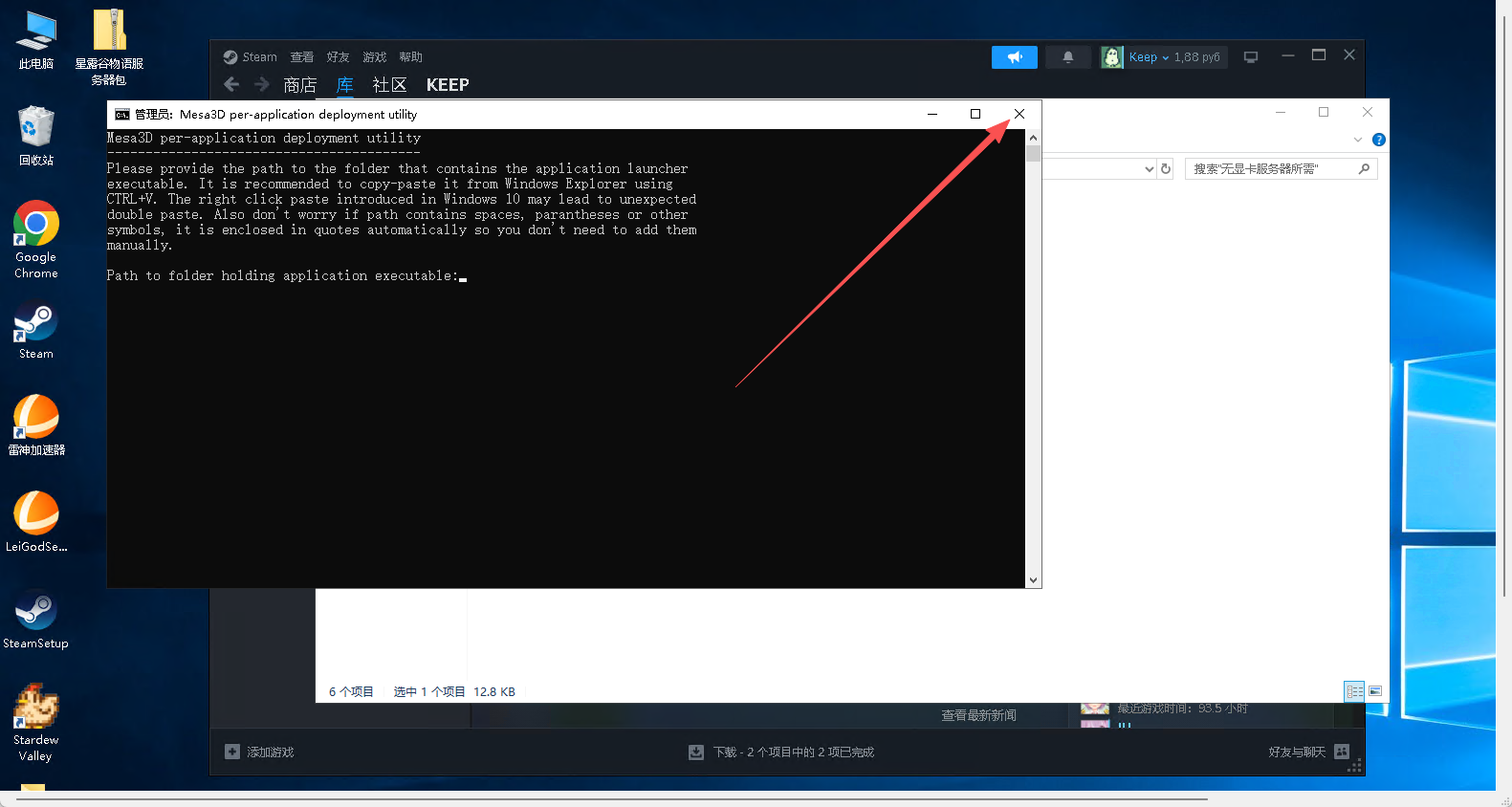Click the Steam announcements megaphone button
This screenshot has height=807, width=1512.
tap(1014, 57)
